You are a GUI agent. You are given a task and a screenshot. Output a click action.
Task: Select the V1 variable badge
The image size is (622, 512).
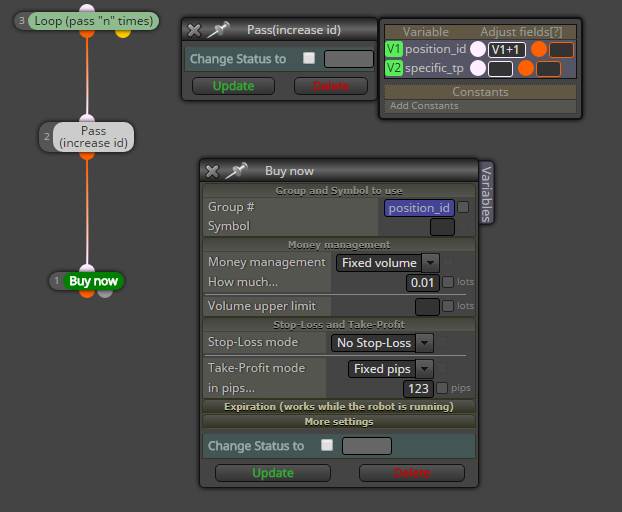coord(394,49)
